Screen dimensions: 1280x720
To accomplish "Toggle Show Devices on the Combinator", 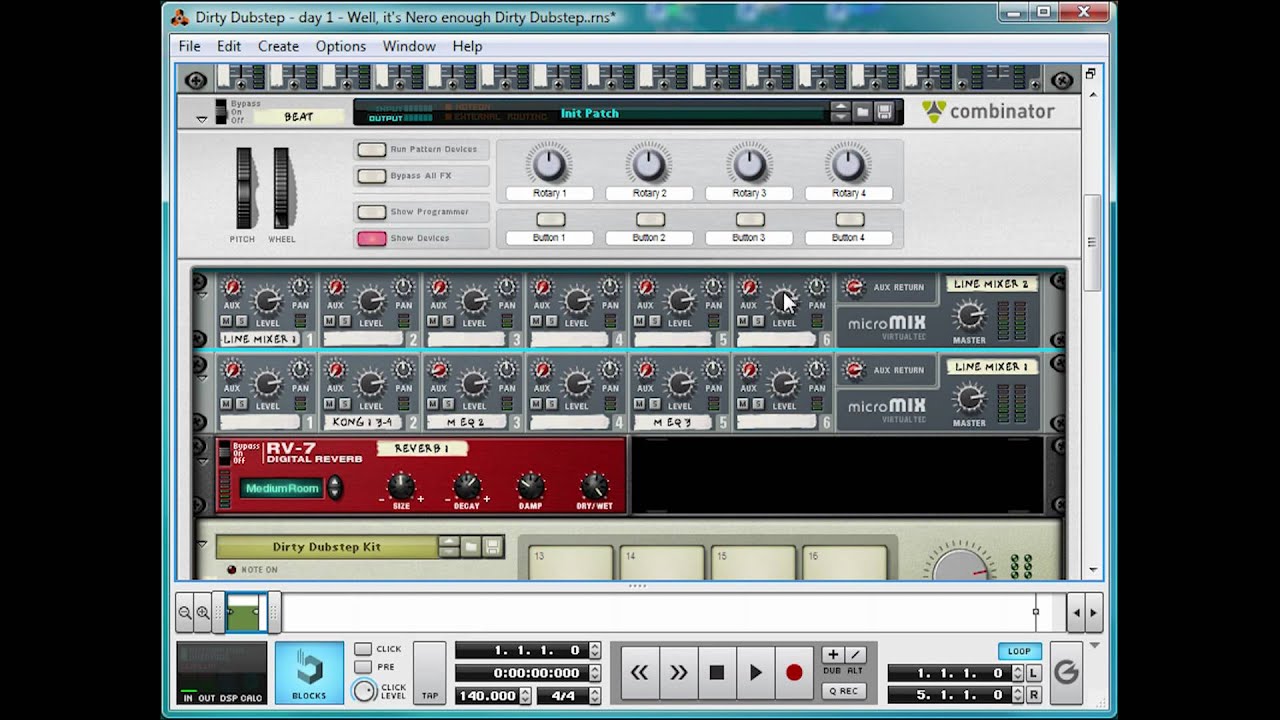I will [372, 238].
